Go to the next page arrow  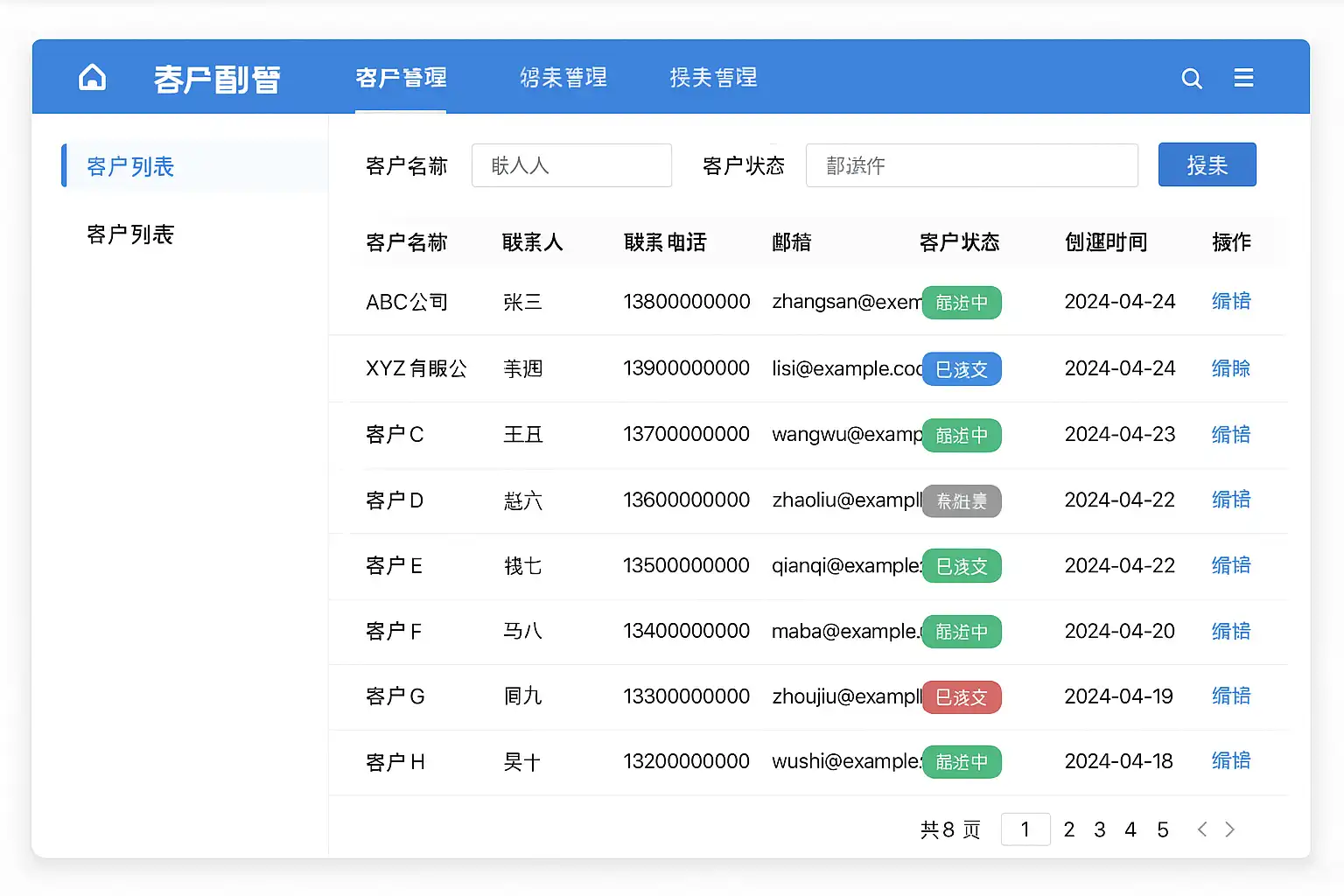1229,829
